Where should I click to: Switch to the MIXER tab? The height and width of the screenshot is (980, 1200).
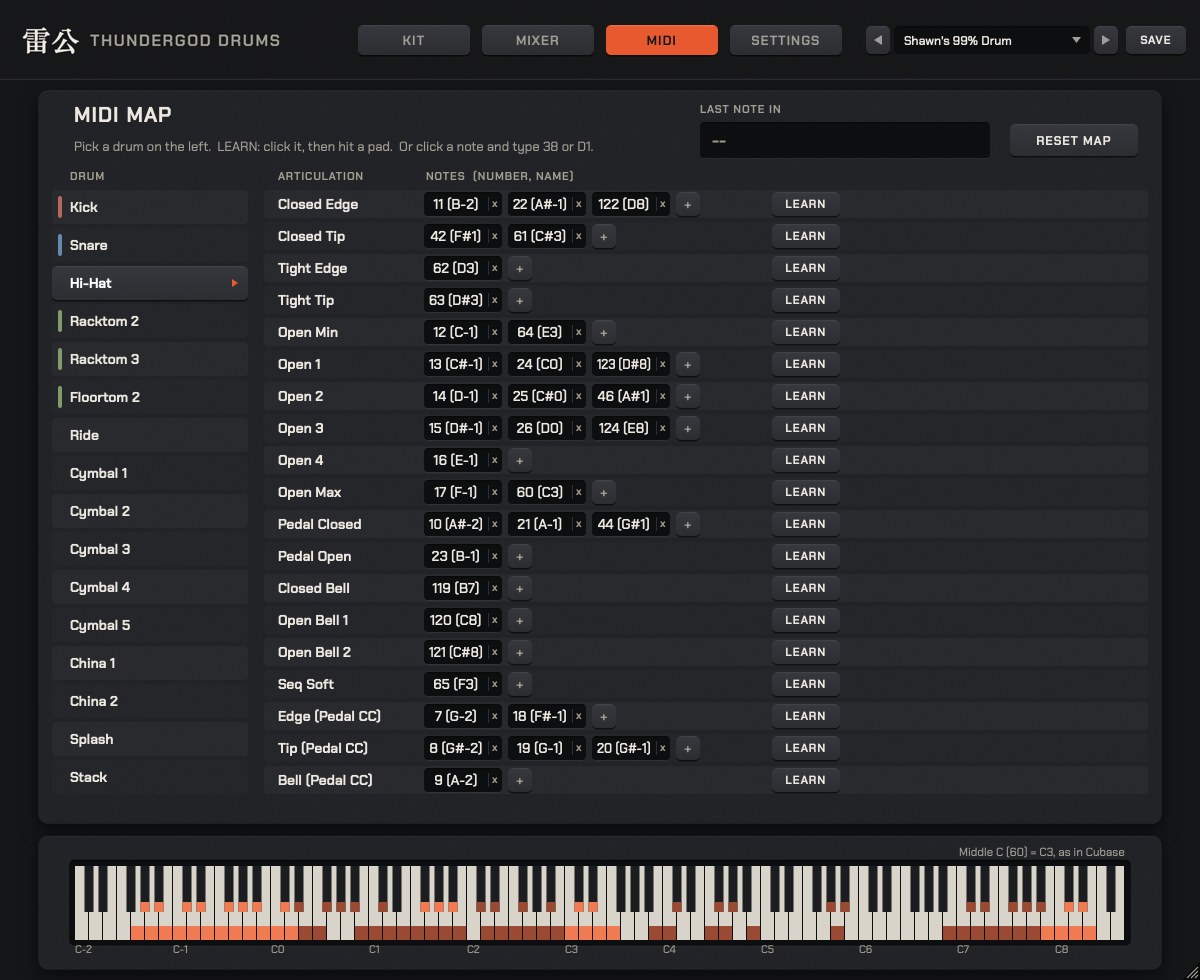click(x=538, y=40)
